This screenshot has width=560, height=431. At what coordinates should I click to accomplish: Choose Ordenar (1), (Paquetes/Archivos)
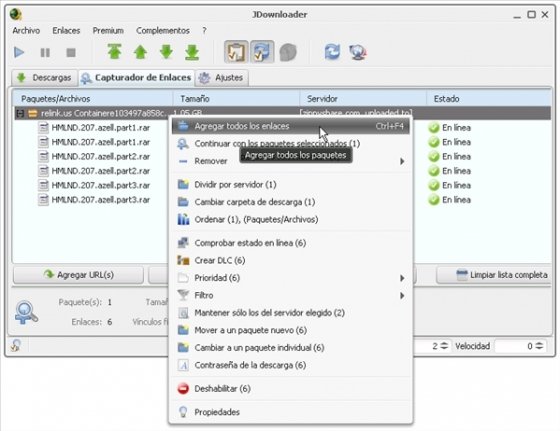pyautogui.click(x=290, y=220)
